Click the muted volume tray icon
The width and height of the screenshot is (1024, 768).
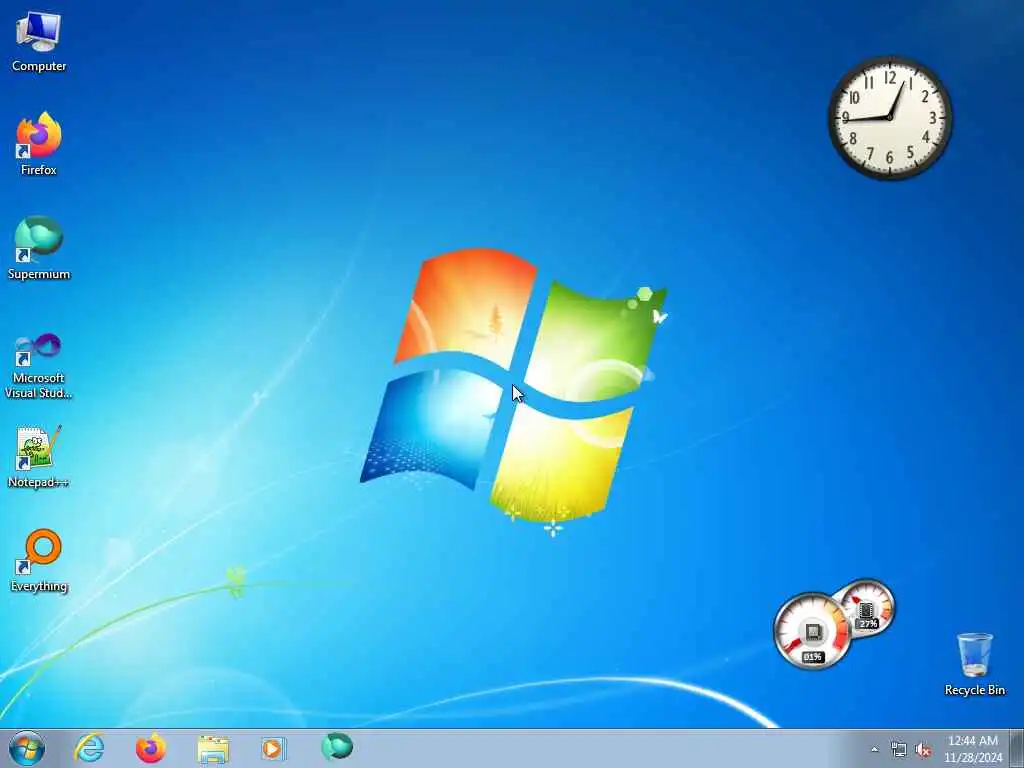(x=923, y=750)
